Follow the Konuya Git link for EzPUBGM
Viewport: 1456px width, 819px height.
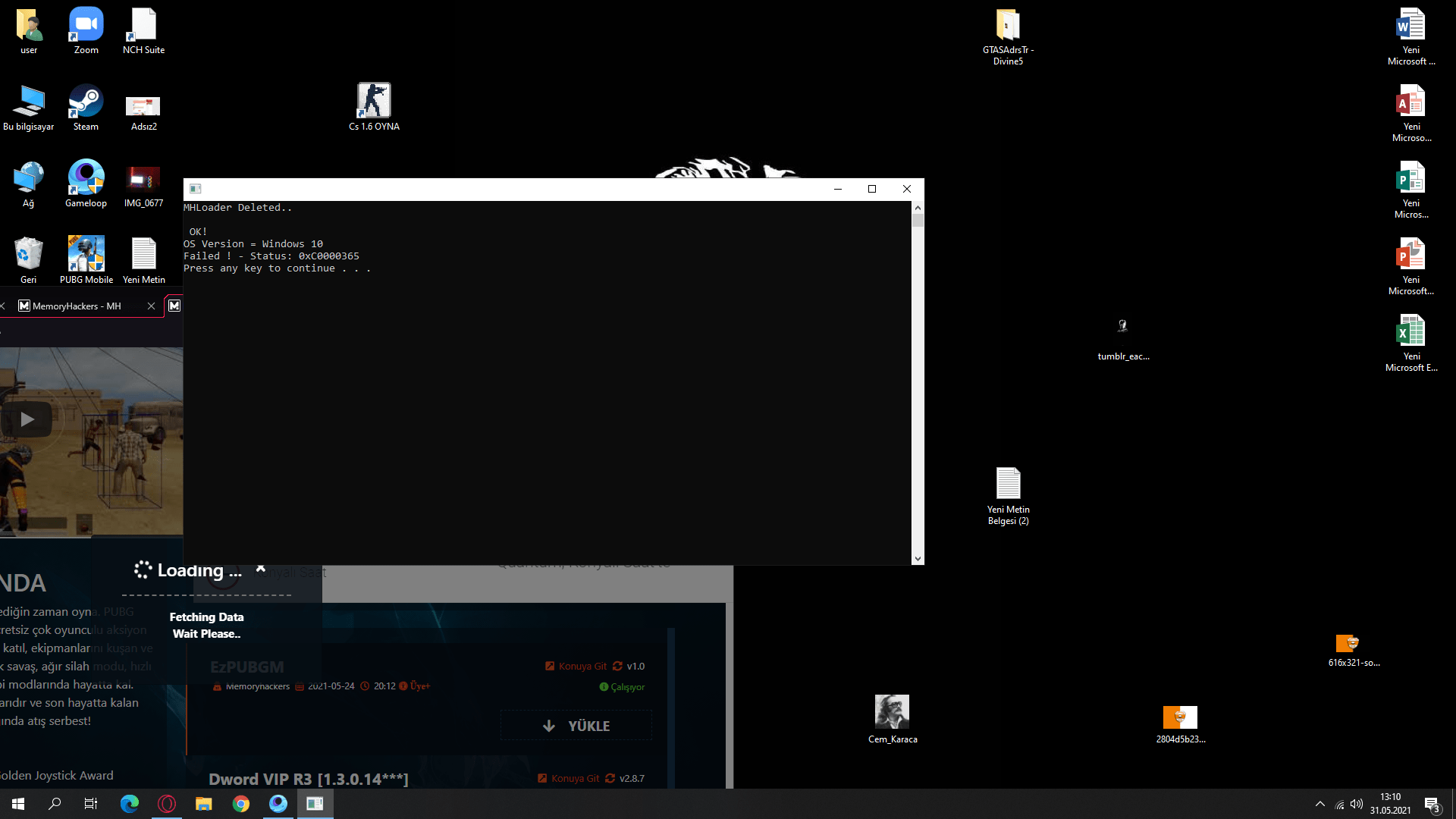pos(576,666)
